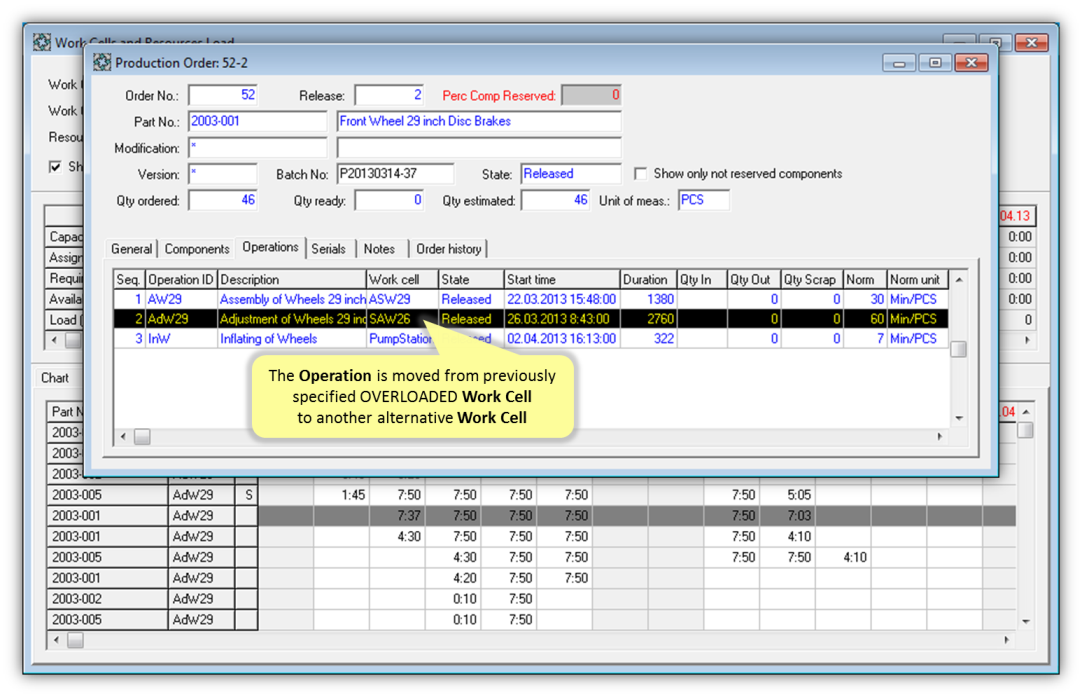Click the chart grid scroll-down arrow
Screen dimensions: 1082x697
1025,621
